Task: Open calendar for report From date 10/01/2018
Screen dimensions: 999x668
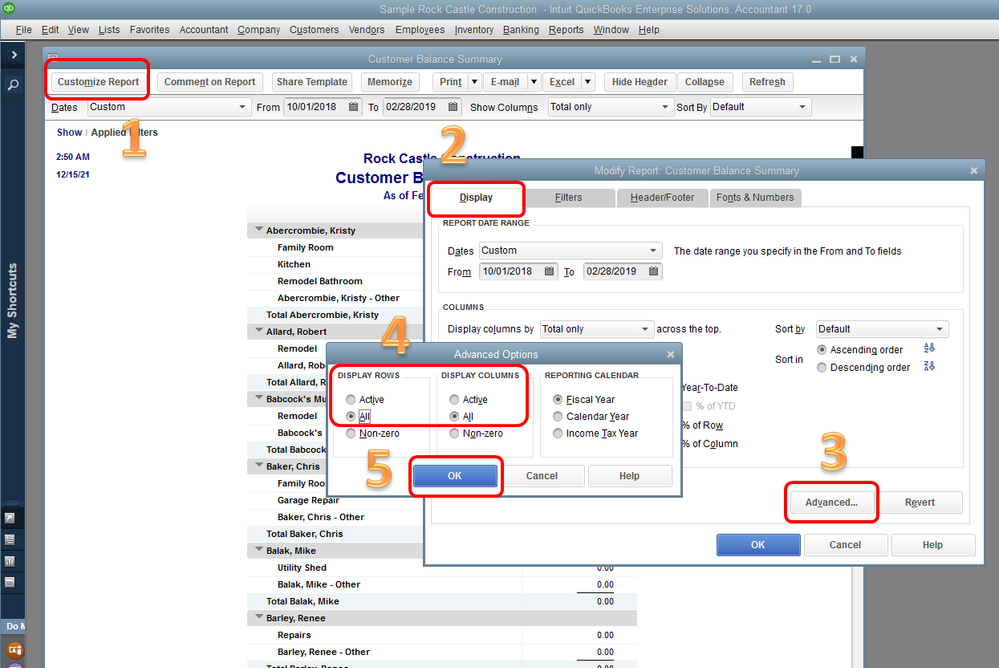Action: [354, 107]
